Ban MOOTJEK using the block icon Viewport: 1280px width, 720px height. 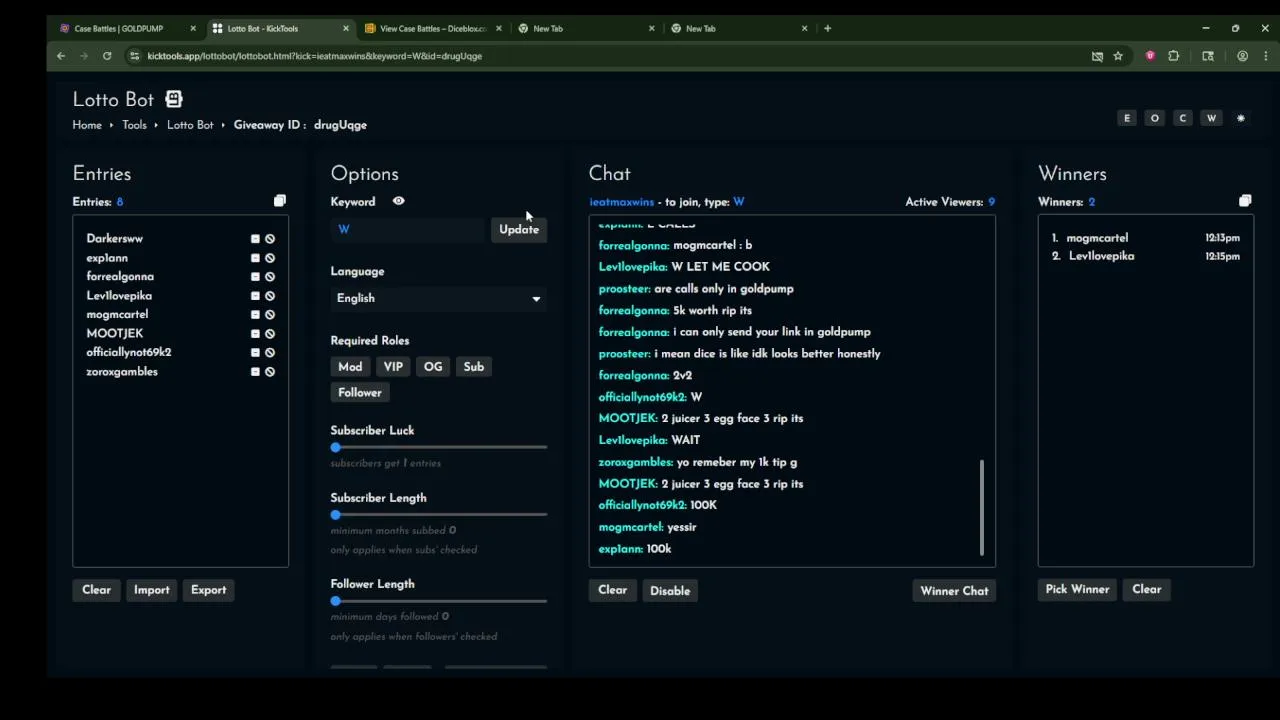(x=270, y=334)
